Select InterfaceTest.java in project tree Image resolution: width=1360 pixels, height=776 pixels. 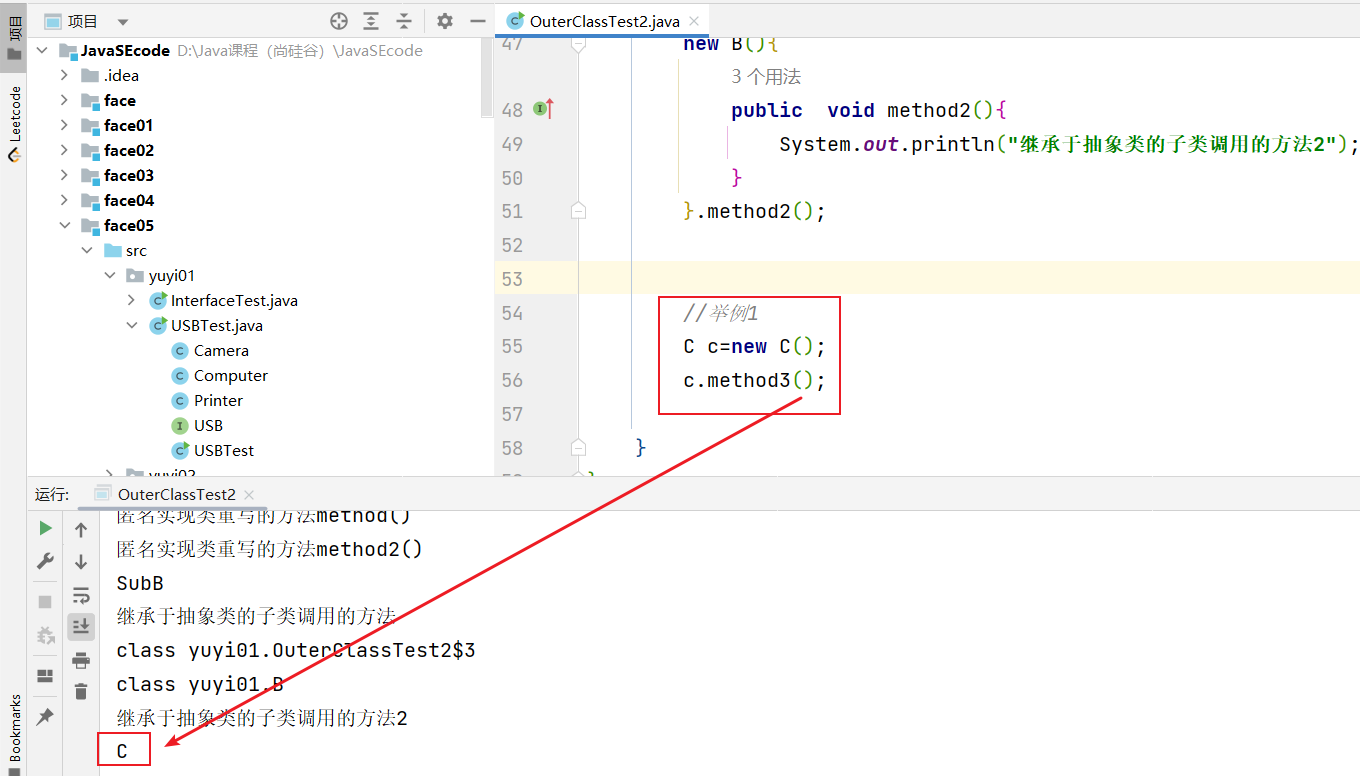[234, 300]
